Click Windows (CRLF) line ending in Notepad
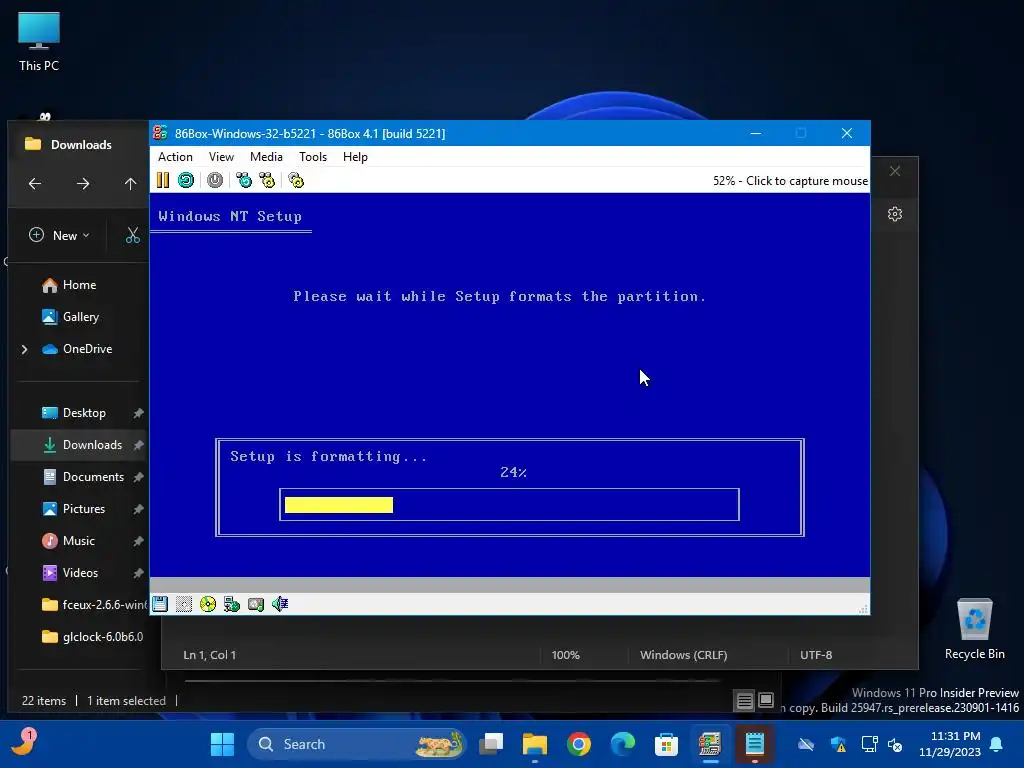 [683, 654]
